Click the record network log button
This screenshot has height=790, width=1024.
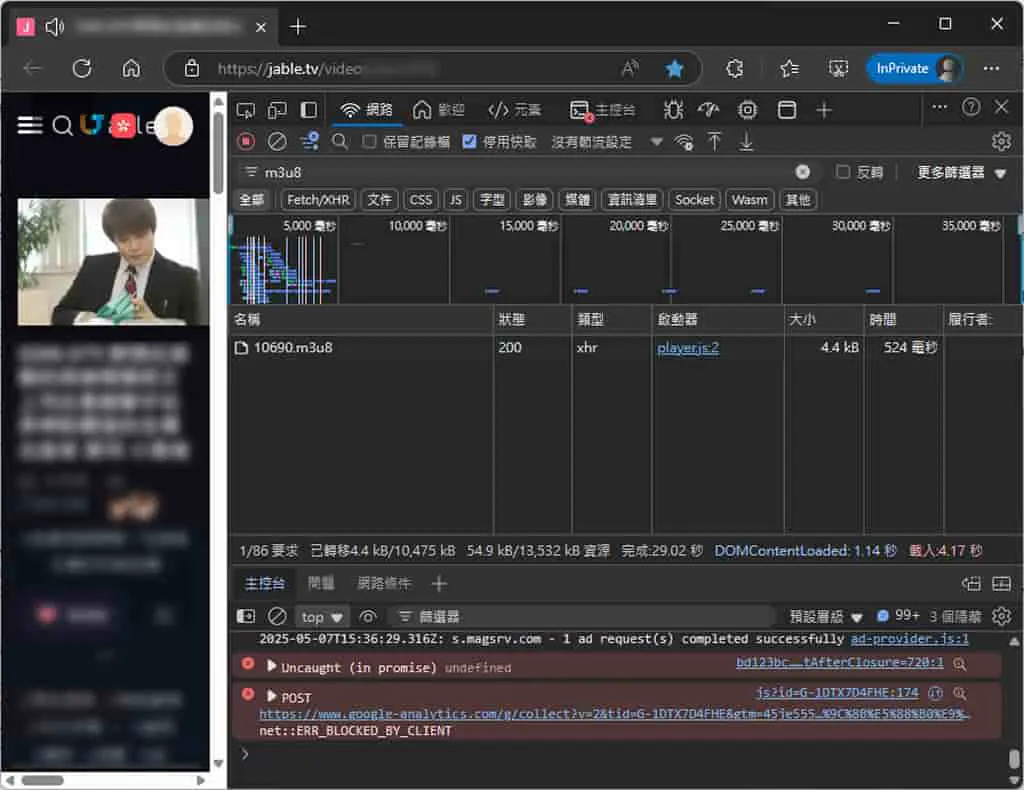246,142
